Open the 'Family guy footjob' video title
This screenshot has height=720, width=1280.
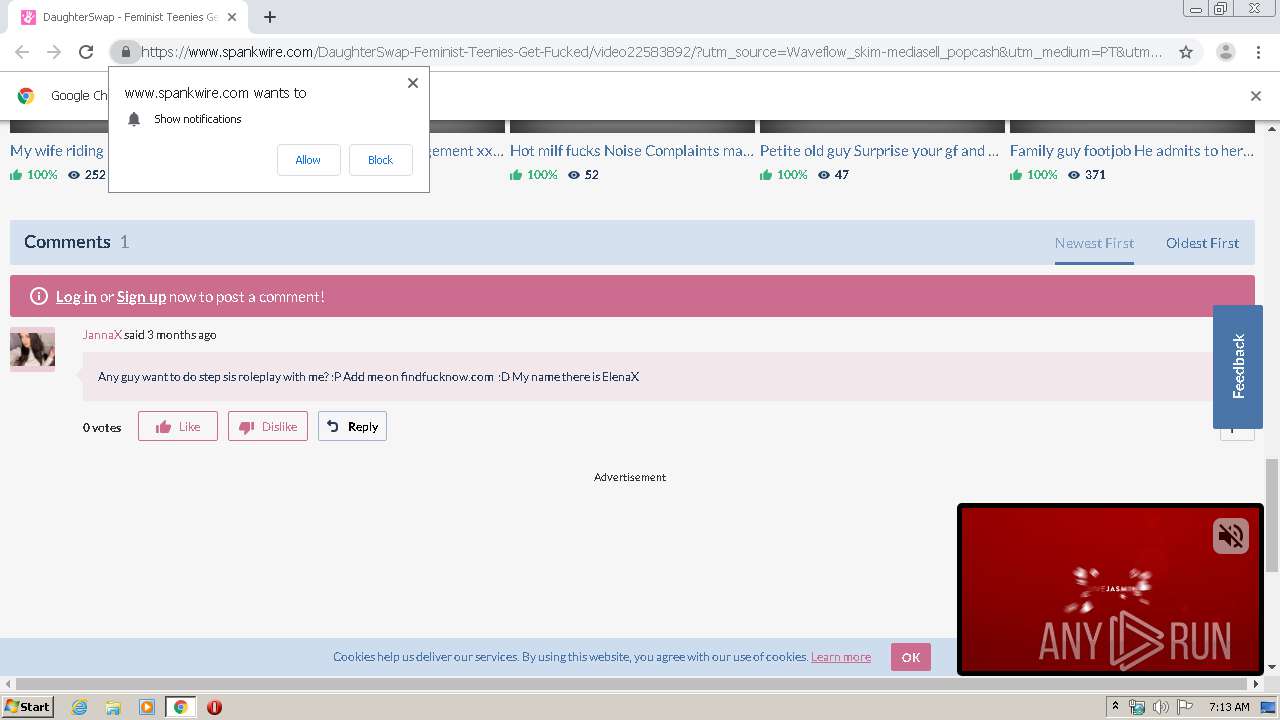tap(1132, 151)
